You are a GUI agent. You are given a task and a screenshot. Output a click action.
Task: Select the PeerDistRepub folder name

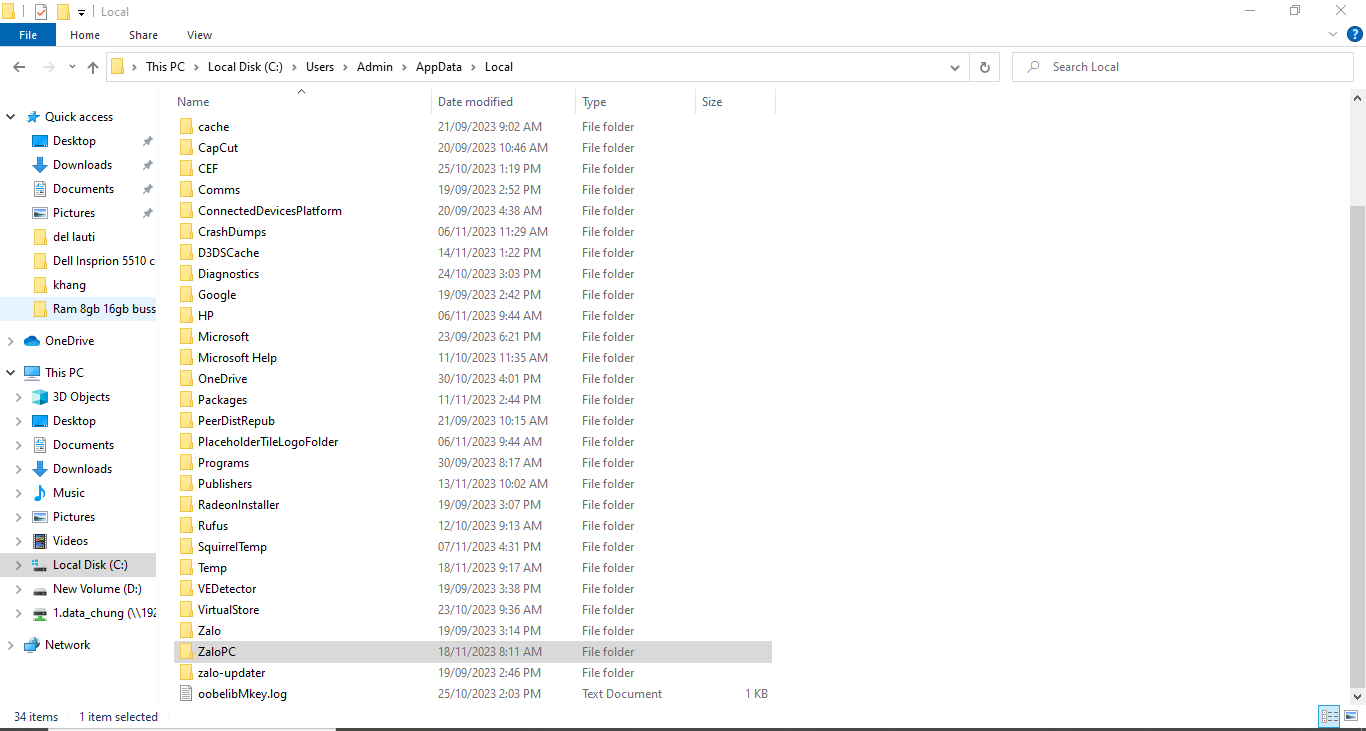click(x=236, y=421)
